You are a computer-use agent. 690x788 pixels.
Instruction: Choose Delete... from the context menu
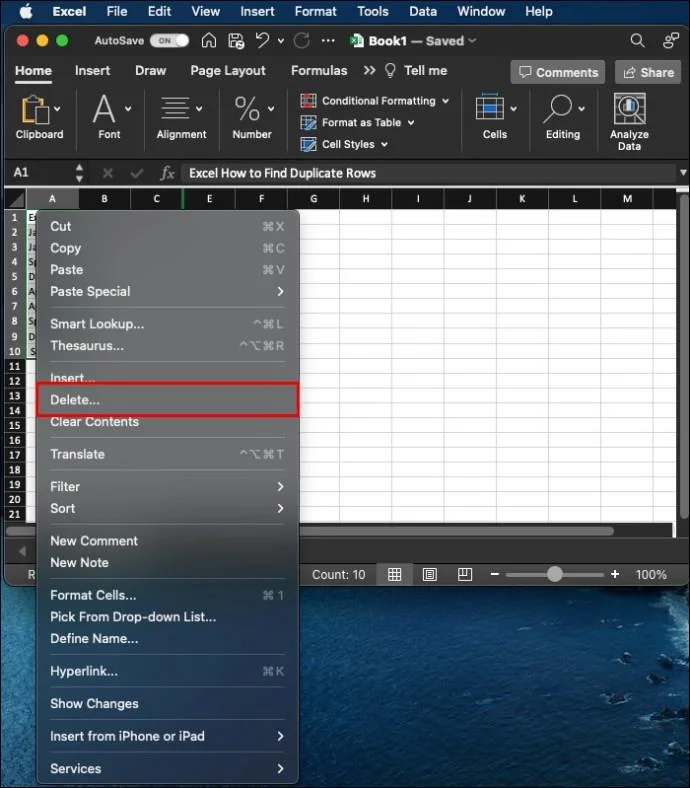(167, 400)
